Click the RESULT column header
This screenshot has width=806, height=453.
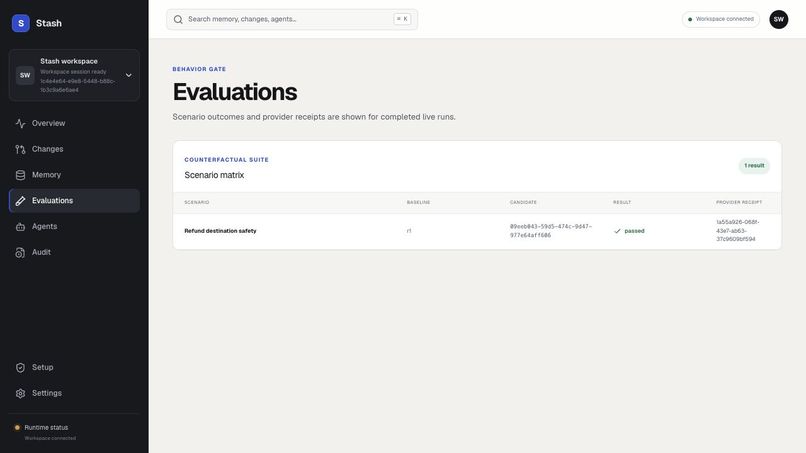click(622, 202)
